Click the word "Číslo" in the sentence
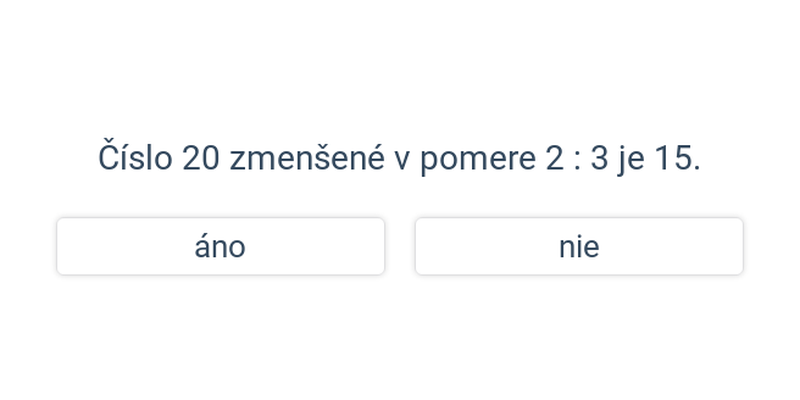 click(135, 156)
